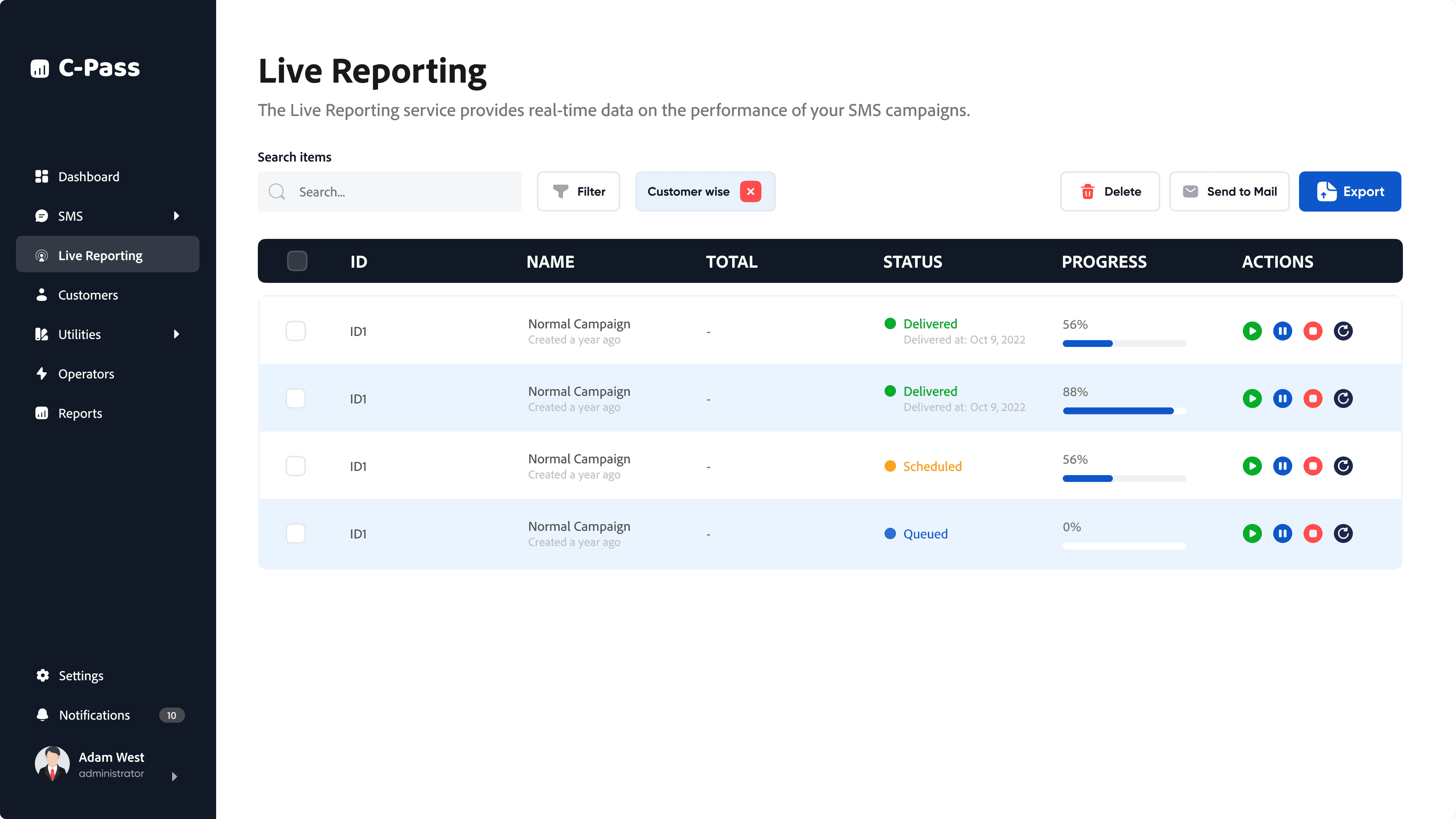Expand the SMS submenu arrow
The width and height of the screenshot is (1456, 819).
pyautogui.click(x=176, y=216)
